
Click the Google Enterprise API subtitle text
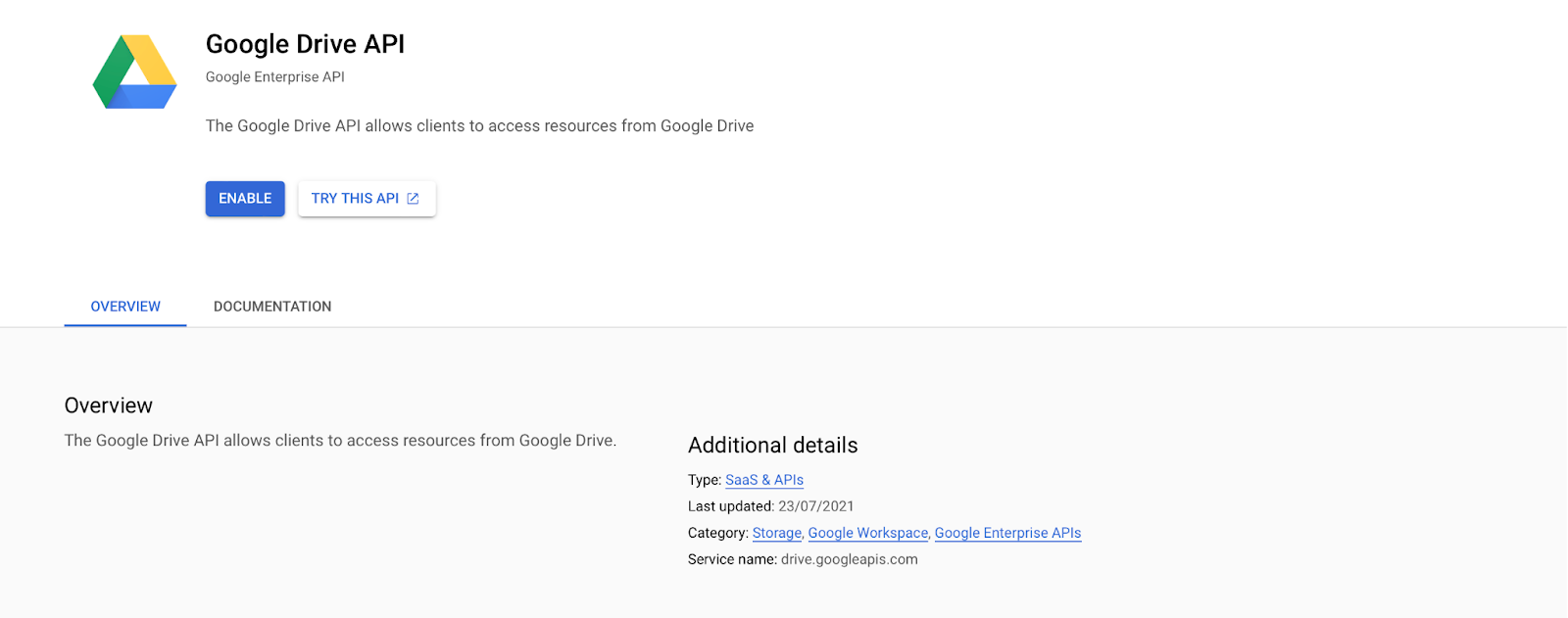(275, 77)
